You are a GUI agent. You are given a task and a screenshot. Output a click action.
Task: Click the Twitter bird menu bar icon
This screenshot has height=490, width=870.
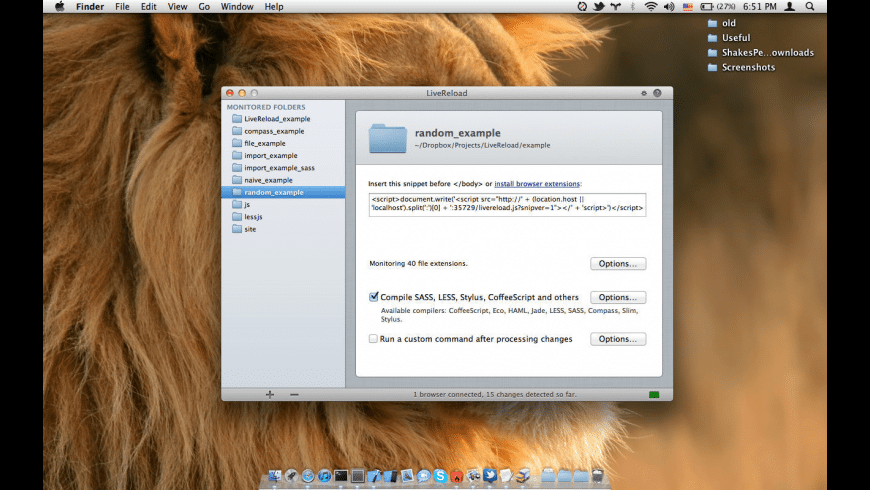click(599, 7)
